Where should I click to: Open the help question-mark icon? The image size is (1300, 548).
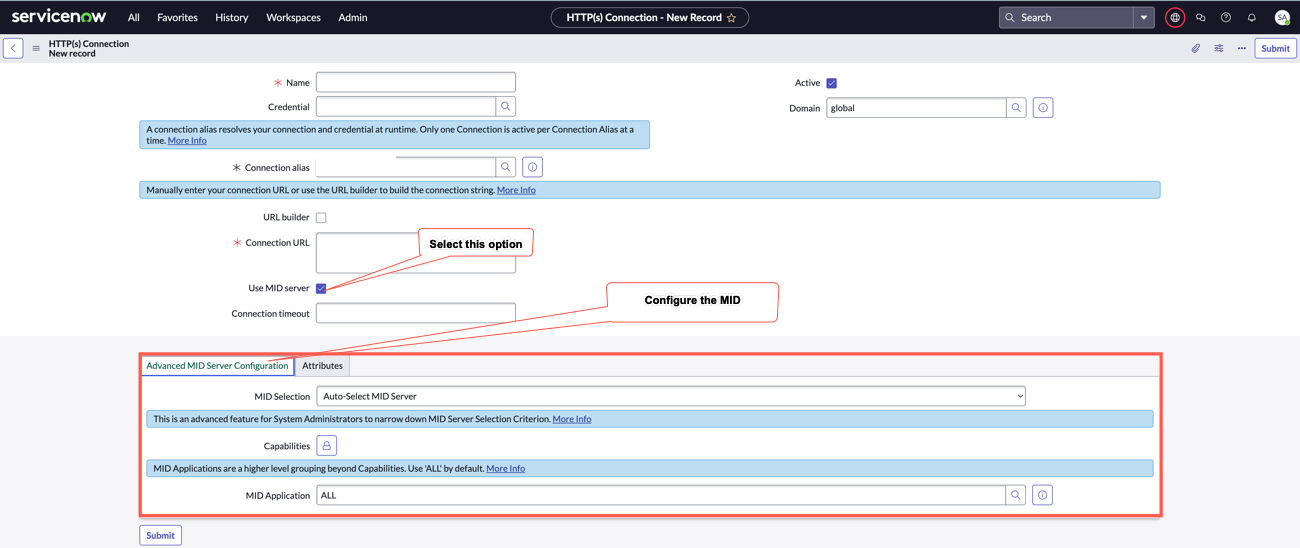pyautogui.click(x=1226, y=18)
